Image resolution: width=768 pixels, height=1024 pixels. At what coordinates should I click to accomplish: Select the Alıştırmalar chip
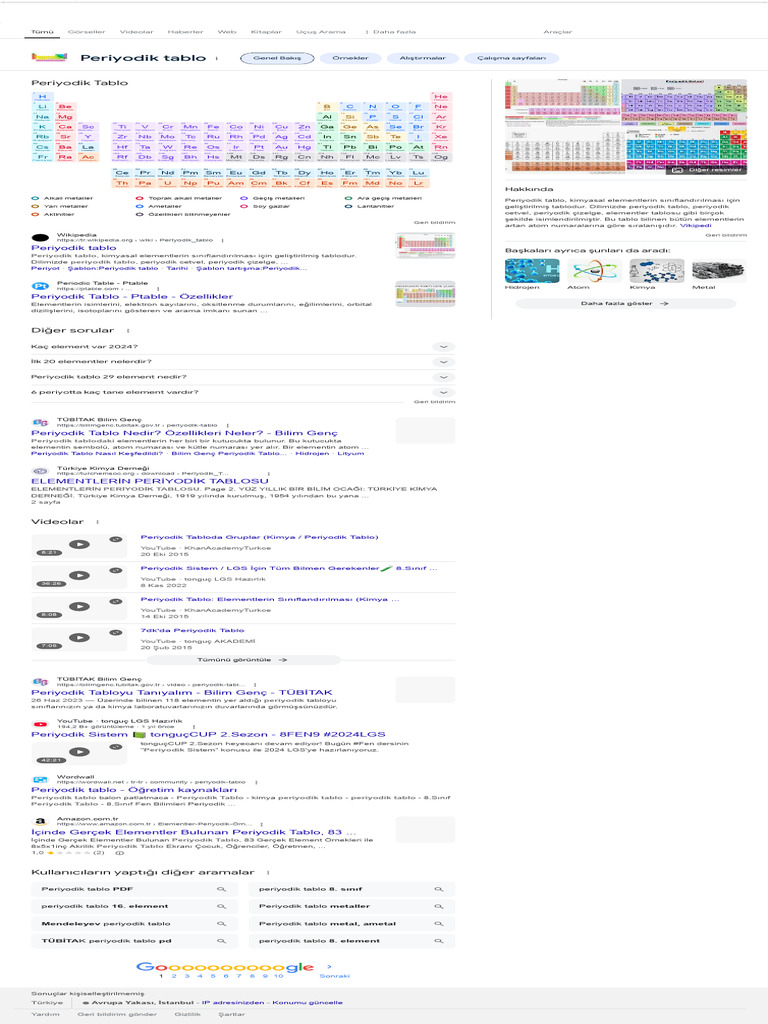click(423, 58)
